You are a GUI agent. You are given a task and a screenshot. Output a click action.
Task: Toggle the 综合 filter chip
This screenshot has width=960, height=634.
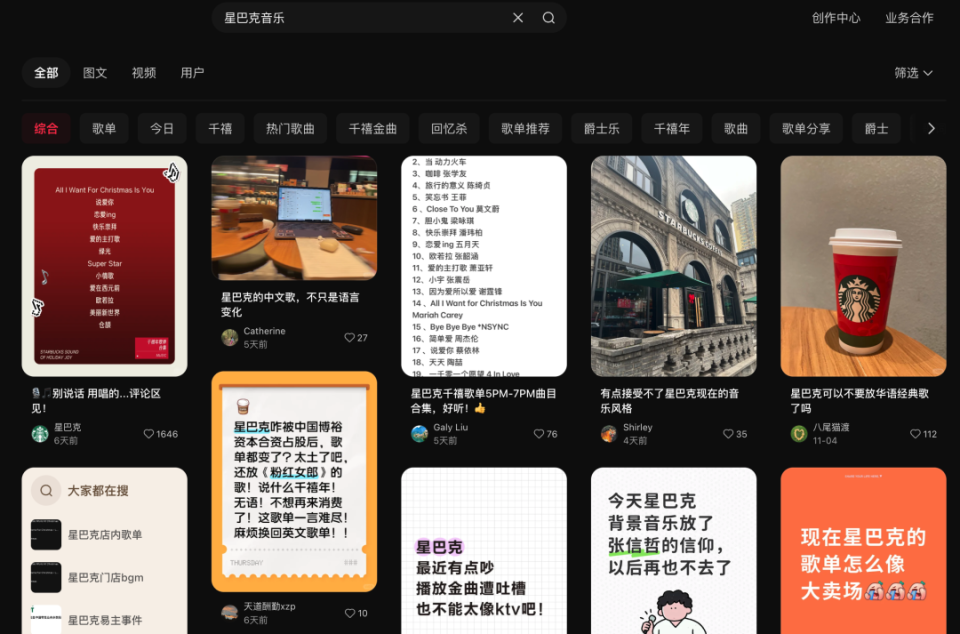coord(46,128)
